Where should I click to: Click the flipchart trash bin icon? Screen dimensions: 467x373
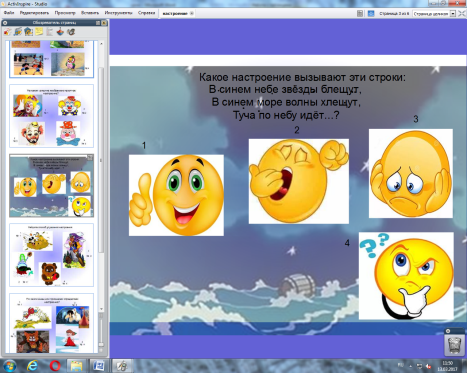pyautogui.click(x=454, y=345)
